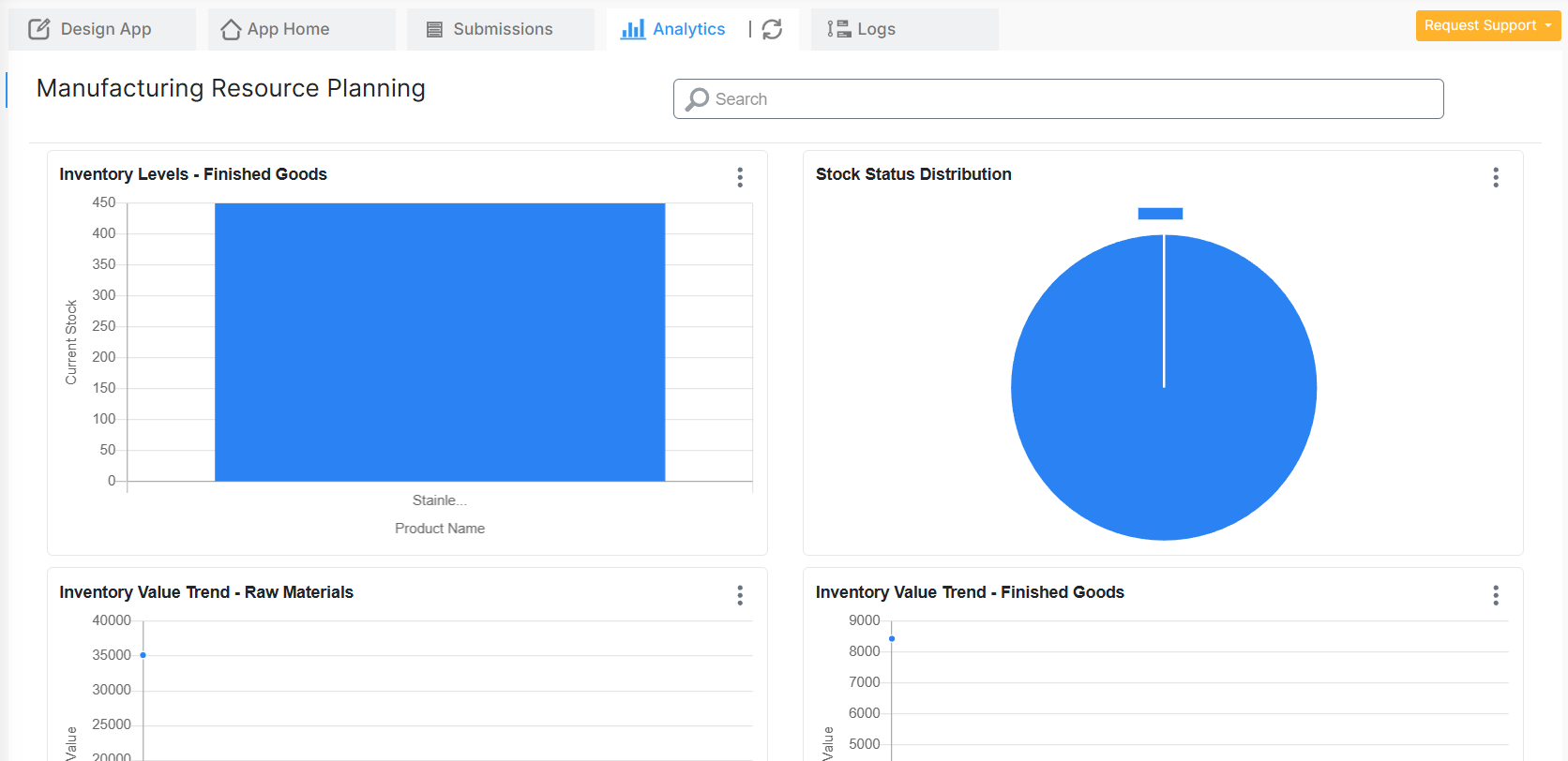Open options menu for Inventory Value Trend - Raw Materials
The width and height of the screenshot is (1568, 761).
point(740,595)
